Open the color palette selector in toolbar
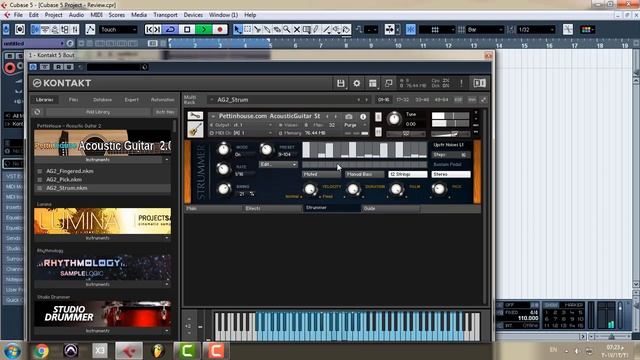 587,29
